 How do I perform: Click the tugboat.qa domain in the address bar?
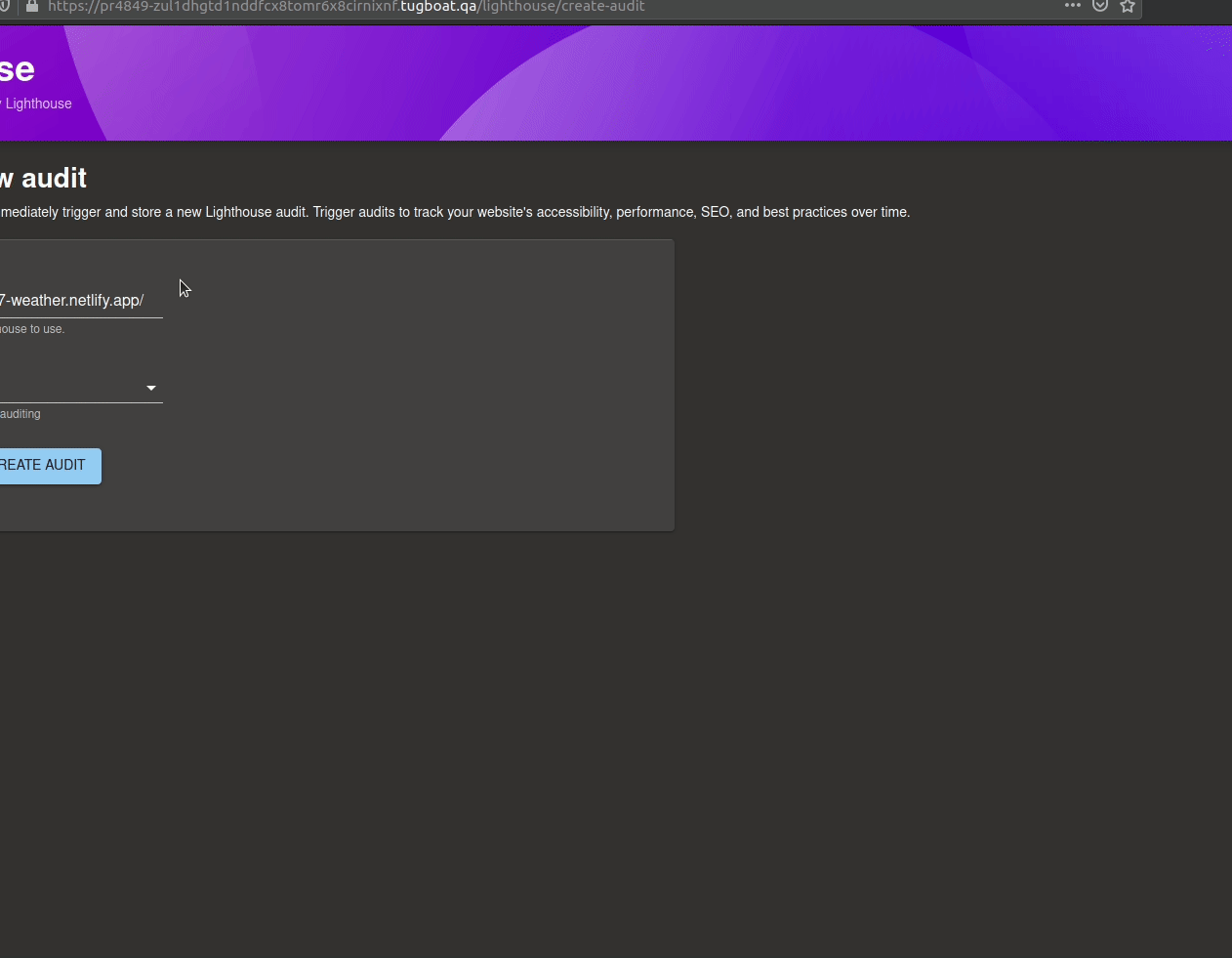(x=437, y=7)
